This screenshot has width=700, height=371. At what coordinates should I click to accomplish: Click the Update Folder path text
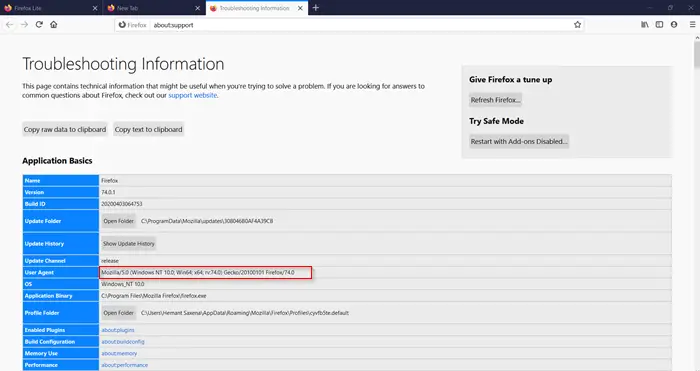[x=207, y=221]
